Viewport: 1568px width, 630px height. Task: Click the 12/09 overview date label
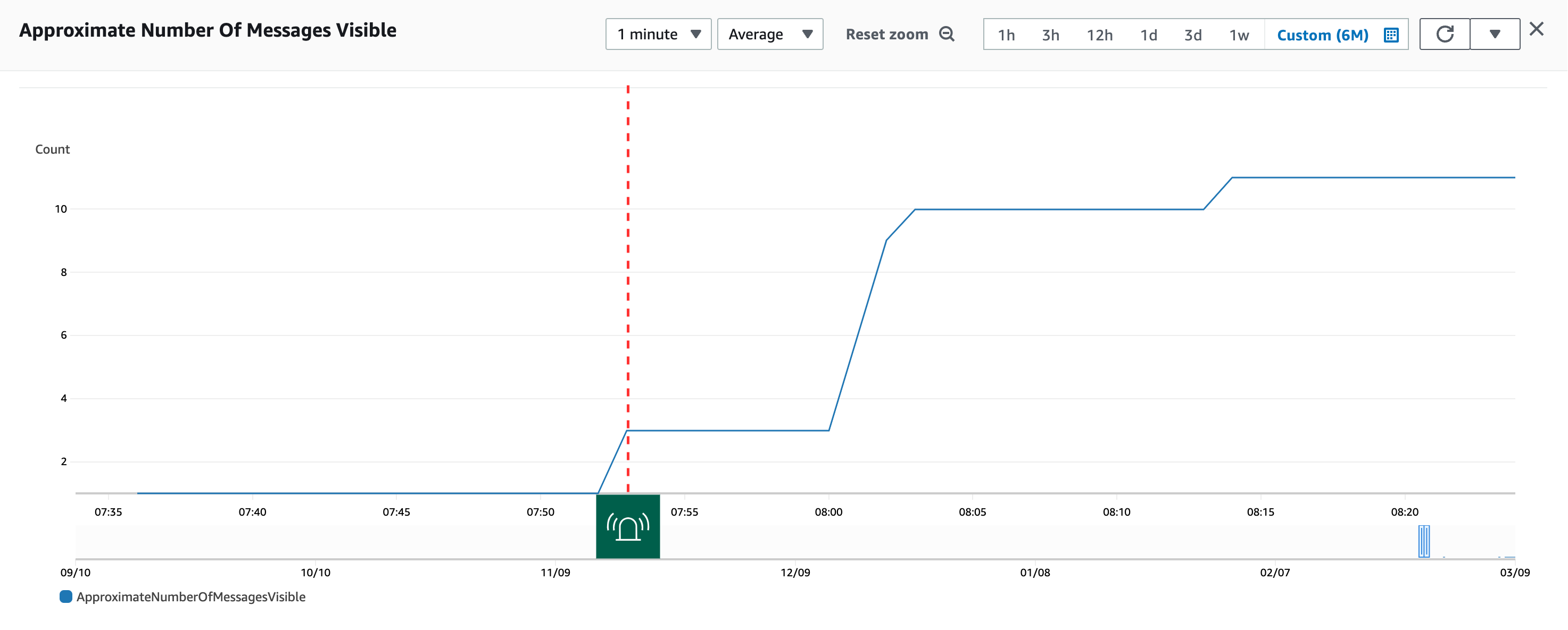click(x=795, y=573)
